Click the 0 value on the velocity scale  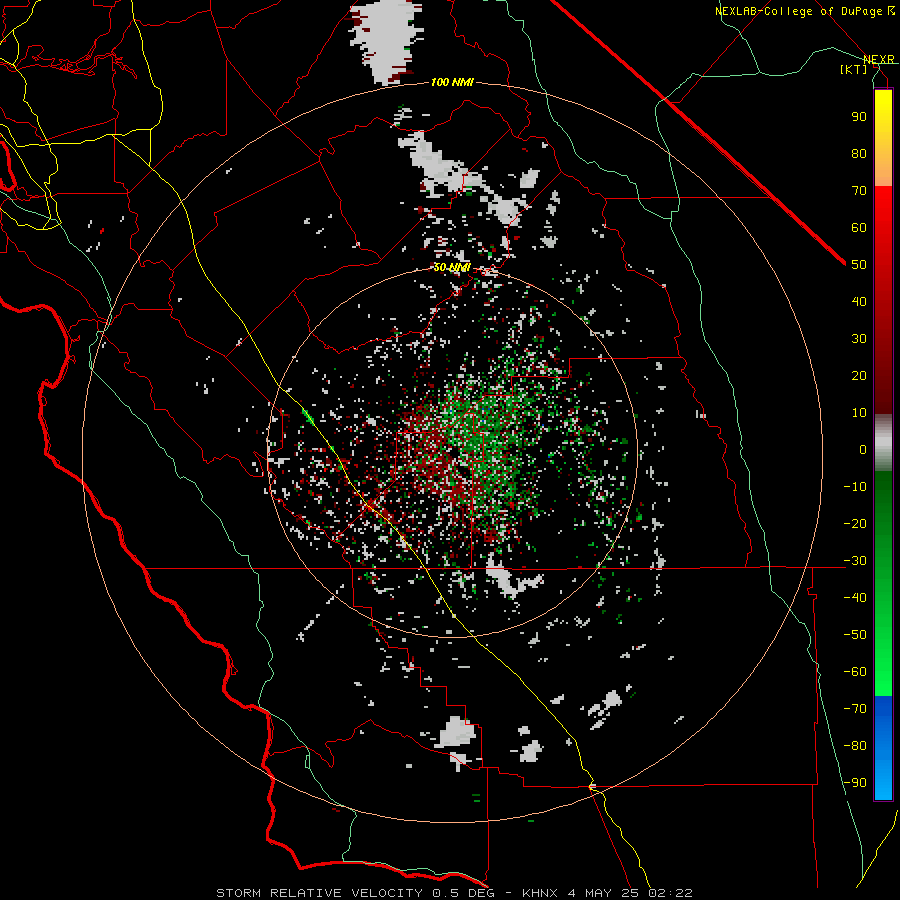(x=863, y=449)
